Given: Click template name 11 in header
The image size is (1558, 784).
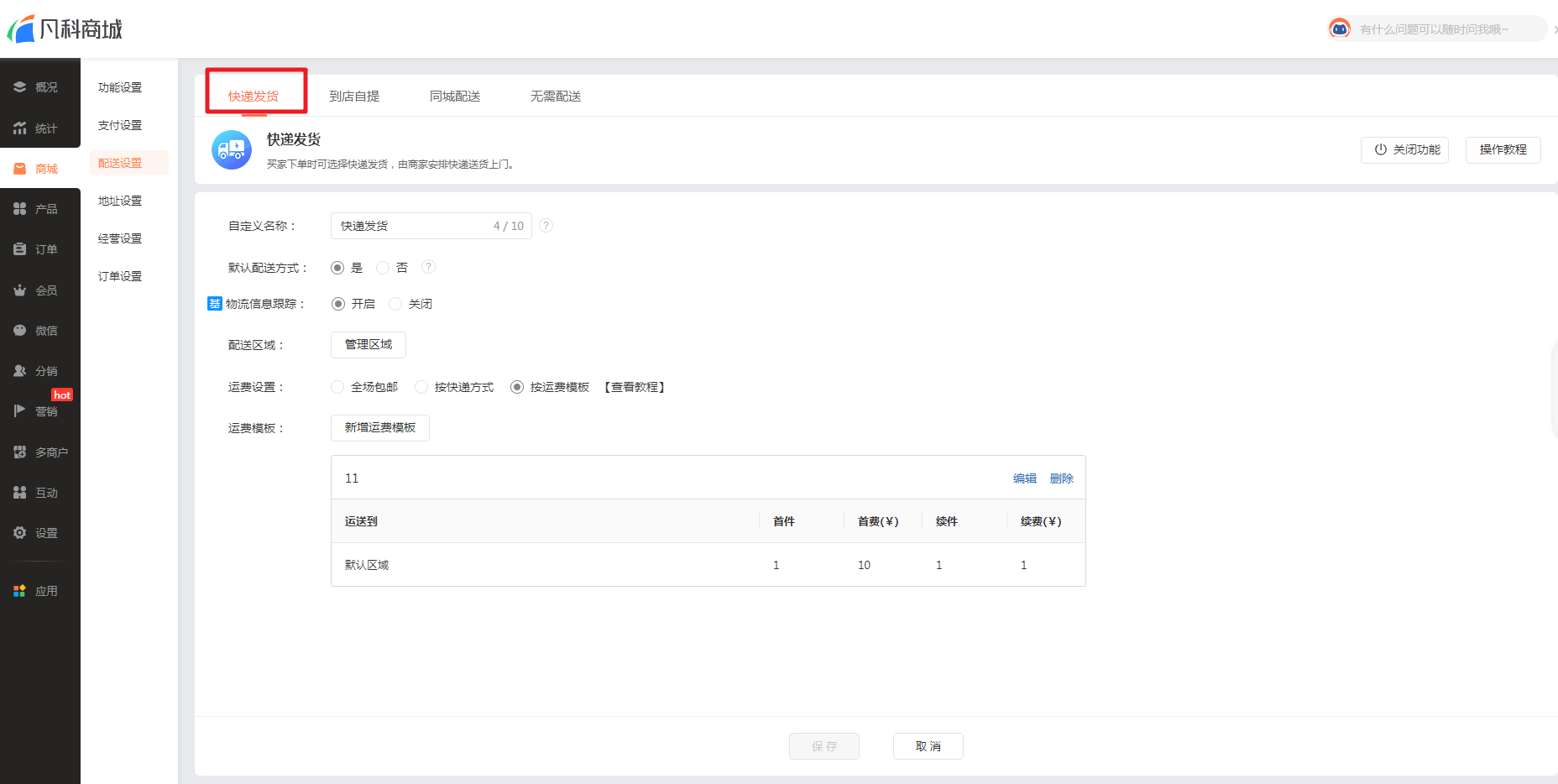Looking at the screenshot, I should click(352, 478).
